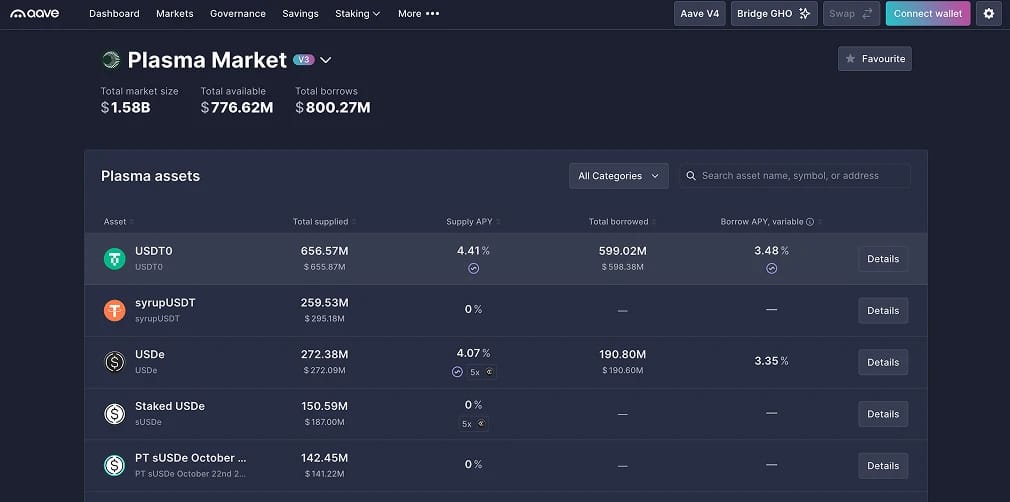Click the USDe token icon
The width and height of the screenshot is (1010, 502).
coord(115,362)
